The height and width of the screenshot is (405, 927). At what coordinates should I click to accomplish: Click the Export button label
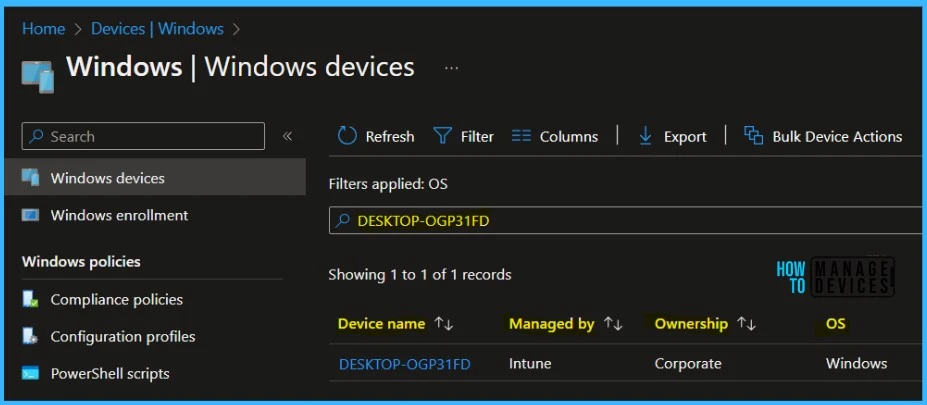[685, 137]
